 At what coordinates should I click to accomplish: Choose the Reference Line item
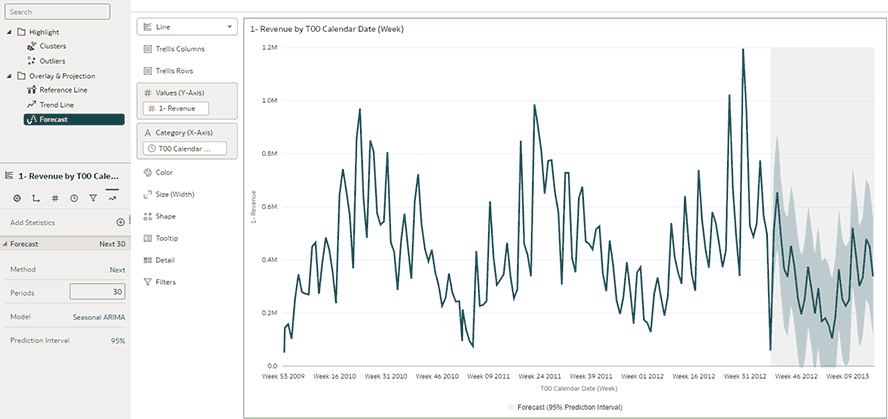click(x=62, y=90)
